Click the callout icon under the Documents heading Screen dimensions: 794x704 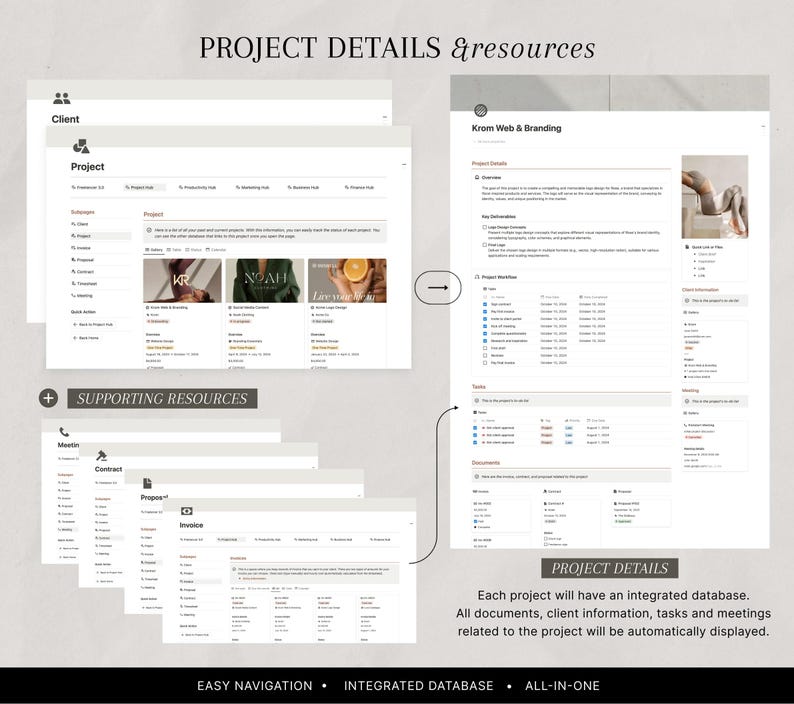coord(477,477)
